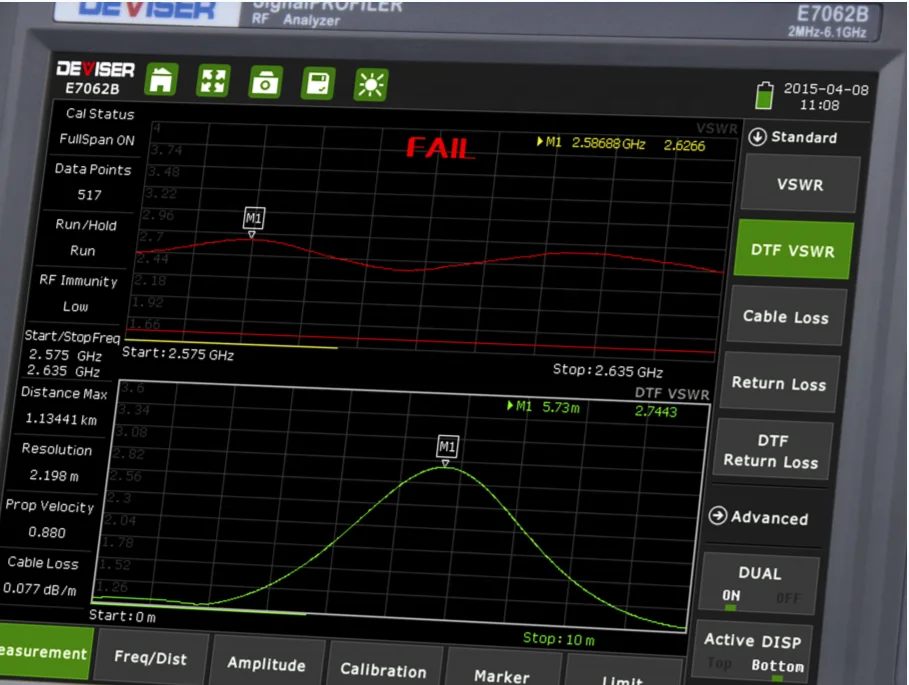Adjust the Prop Velocity value
This screenshot has height=685, width=909.
(x=50, y=519)
